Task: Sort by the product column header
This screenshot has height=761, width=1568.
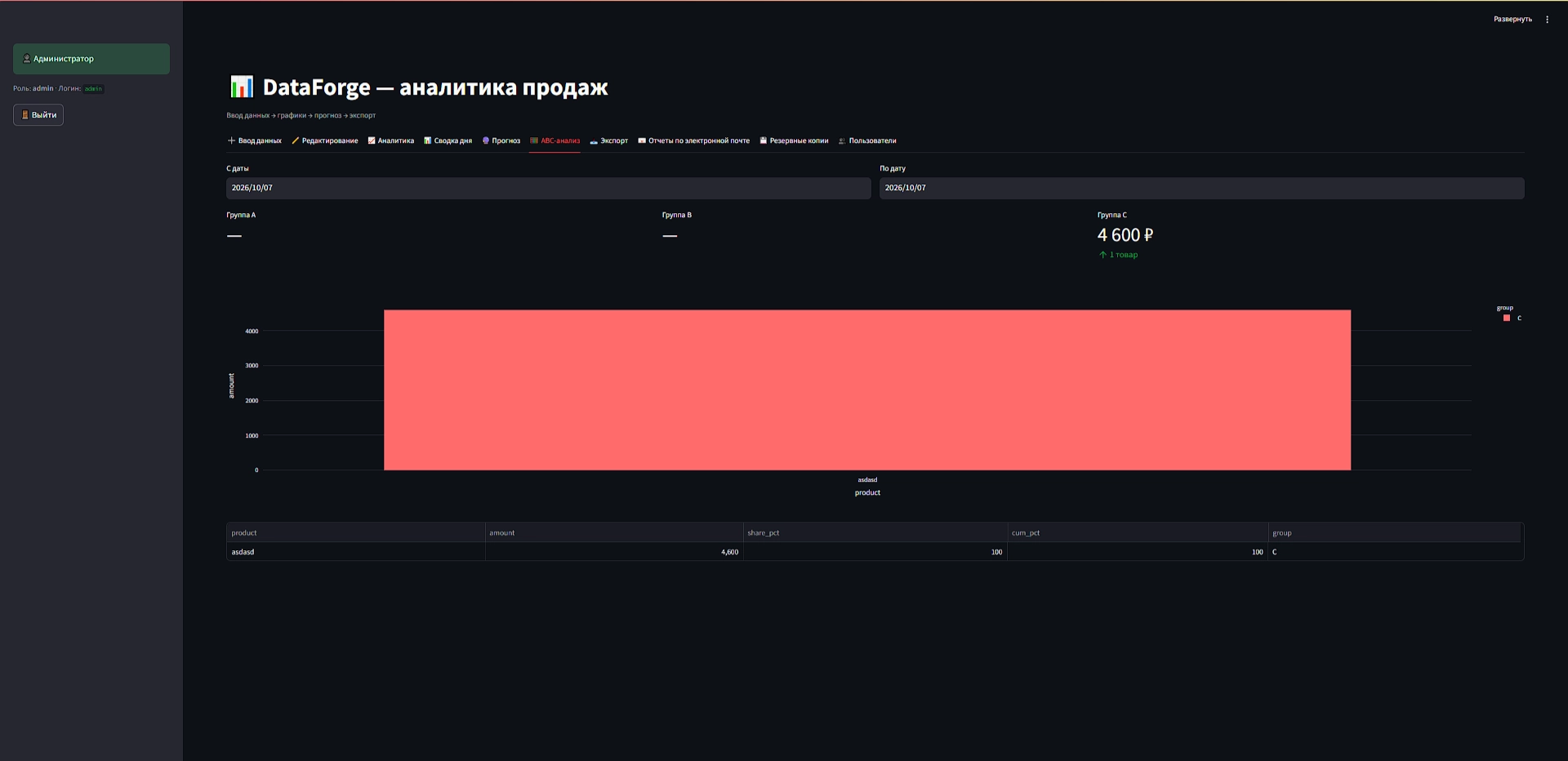Action: (x=355, y=532)
